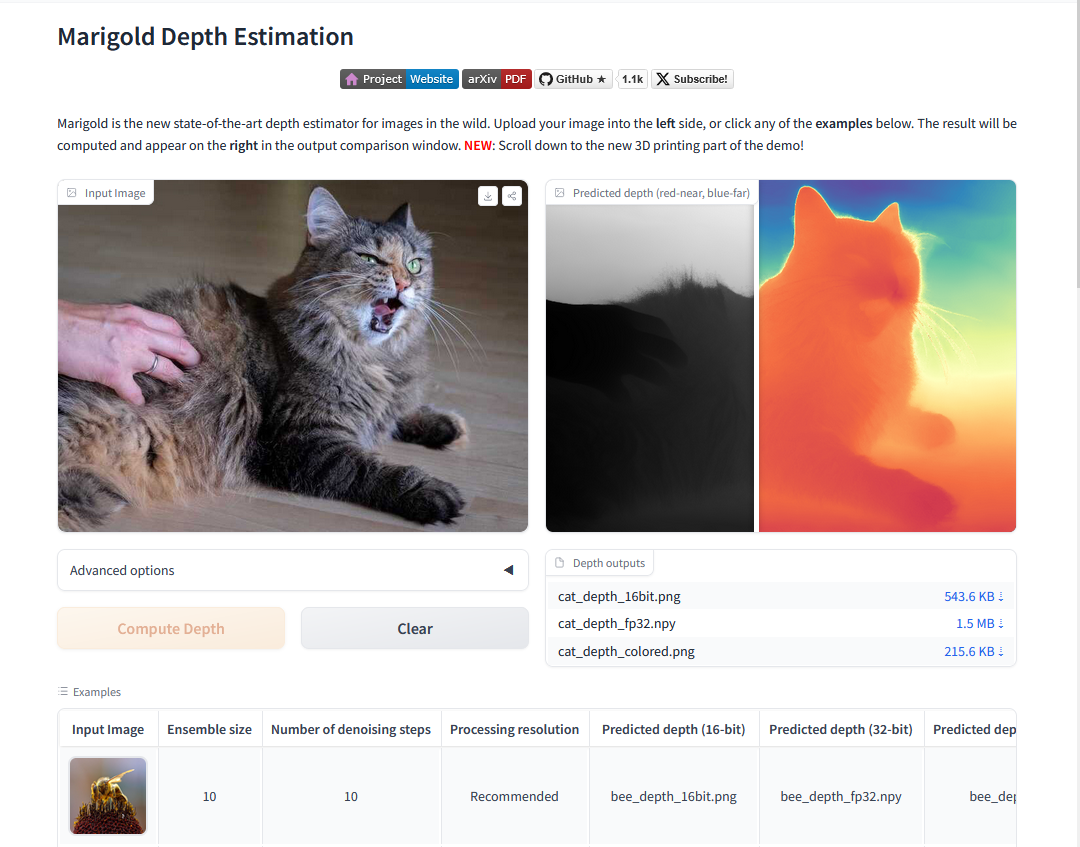Screen dimensions: 1080x847
Task: Click the Marigold Depth Estimation heading
Action: (x=205, y=36)
